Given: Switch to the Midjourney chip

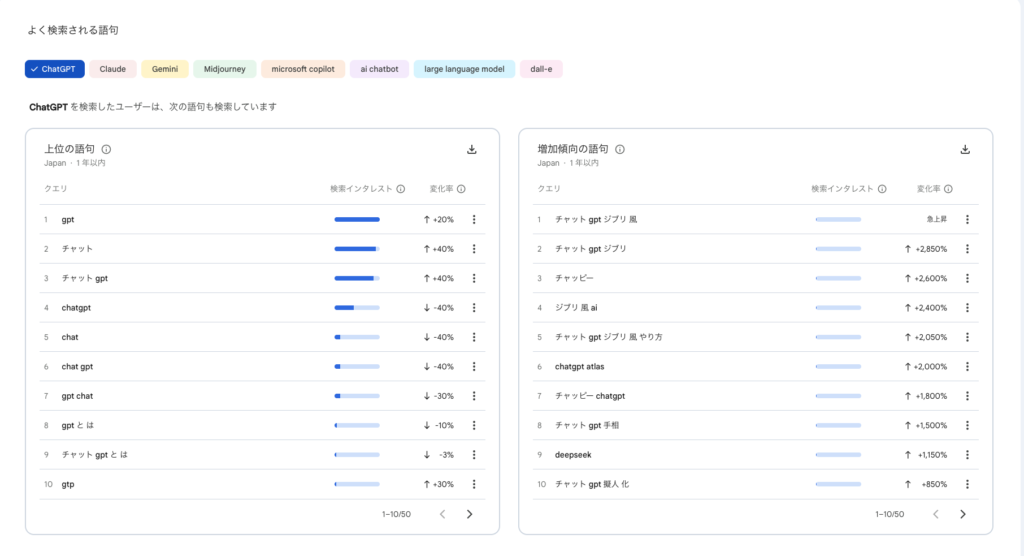Looking at the screenshot, I should tap(225, 69).
